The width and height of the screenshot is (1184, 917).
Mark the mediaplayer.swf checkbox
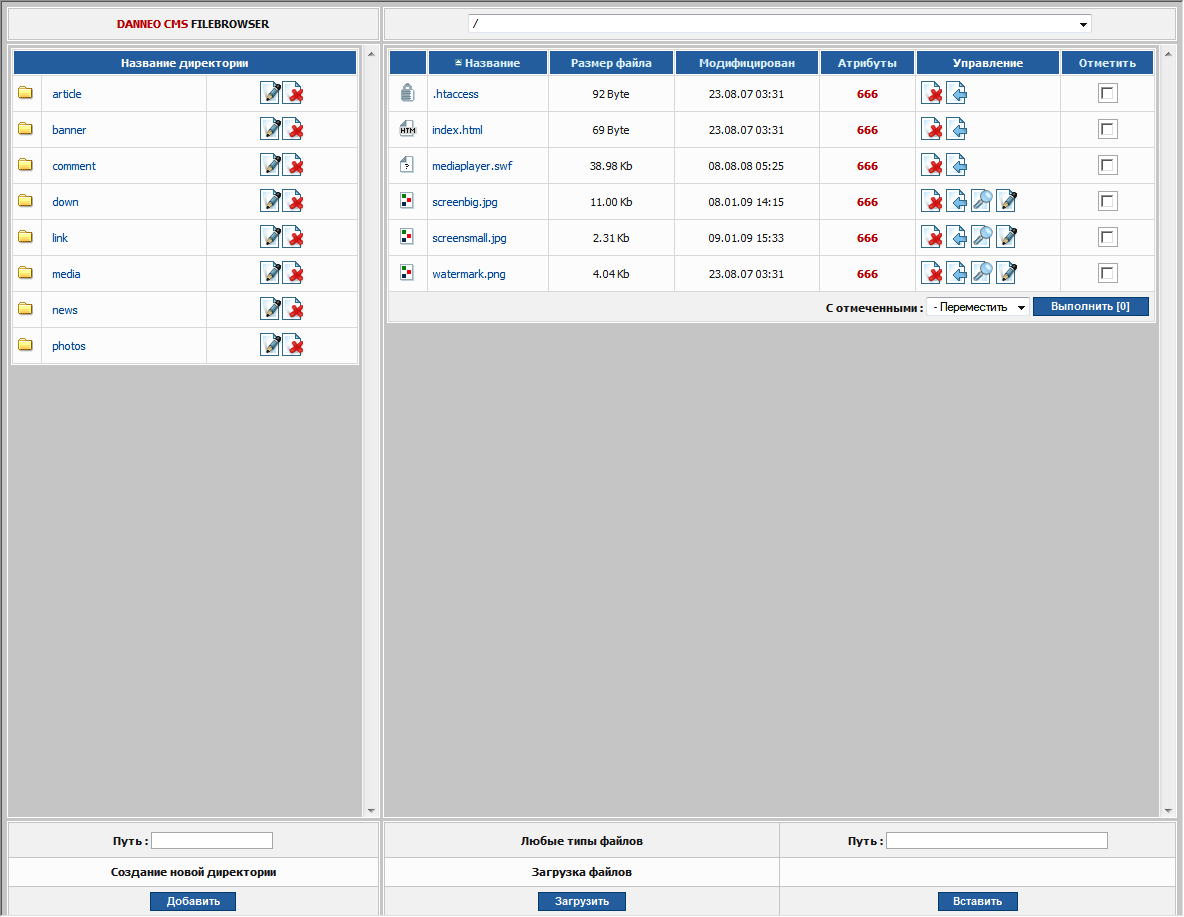point(1107,165)
